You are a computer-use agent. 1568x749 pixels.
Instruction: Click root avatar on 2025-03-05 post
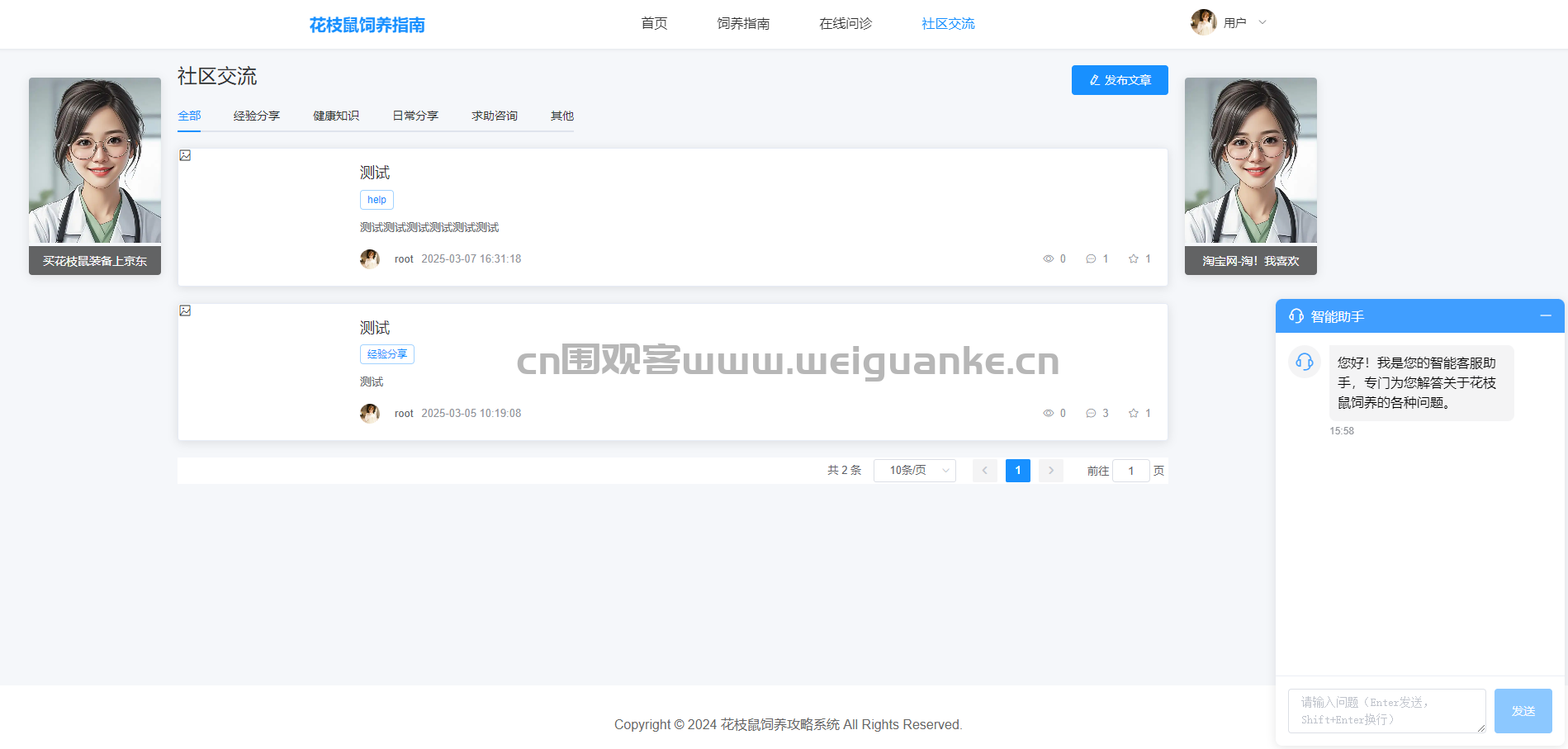point(370,413)
